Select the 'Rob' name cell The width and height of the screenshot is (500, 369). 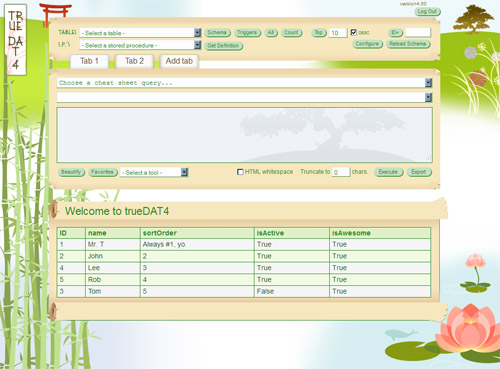pyautogui.click(x=113, y=280)
